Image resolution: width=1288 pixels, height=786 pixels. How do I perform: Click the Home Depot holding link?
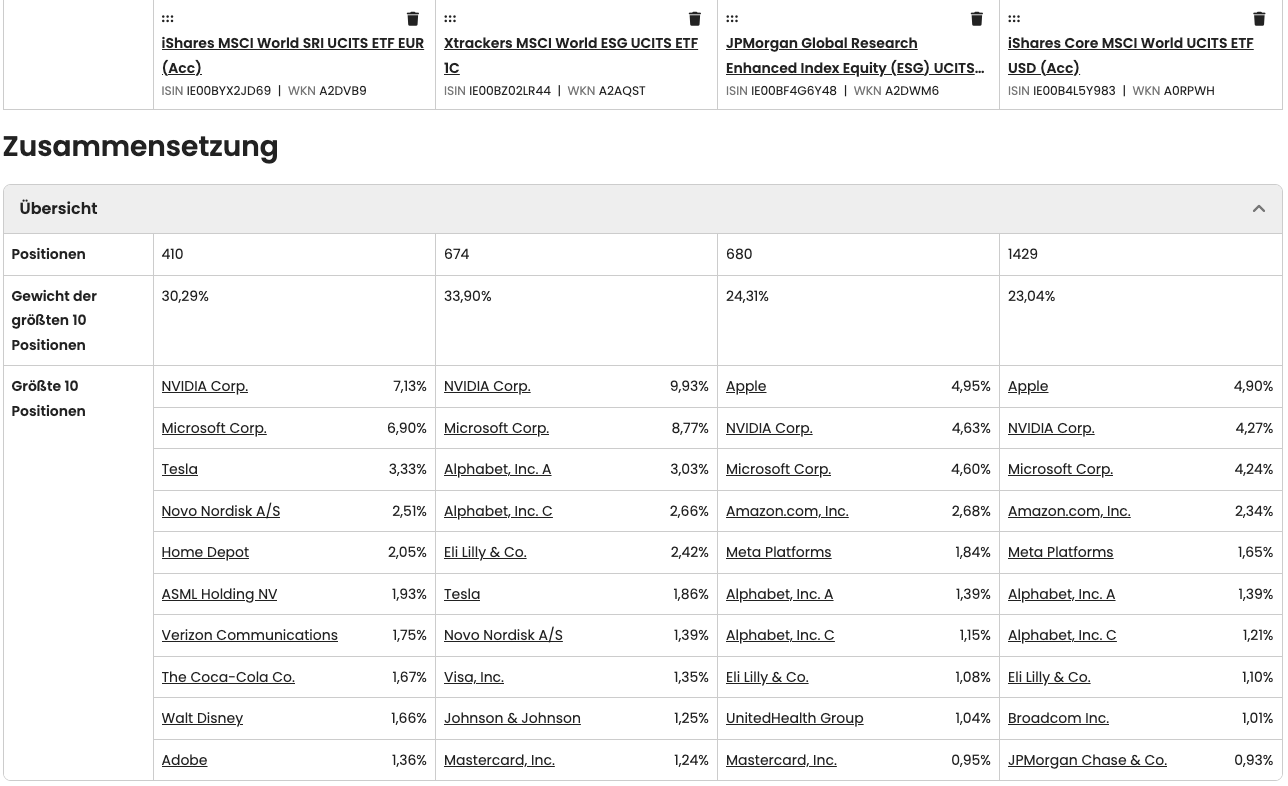[205, 552]
